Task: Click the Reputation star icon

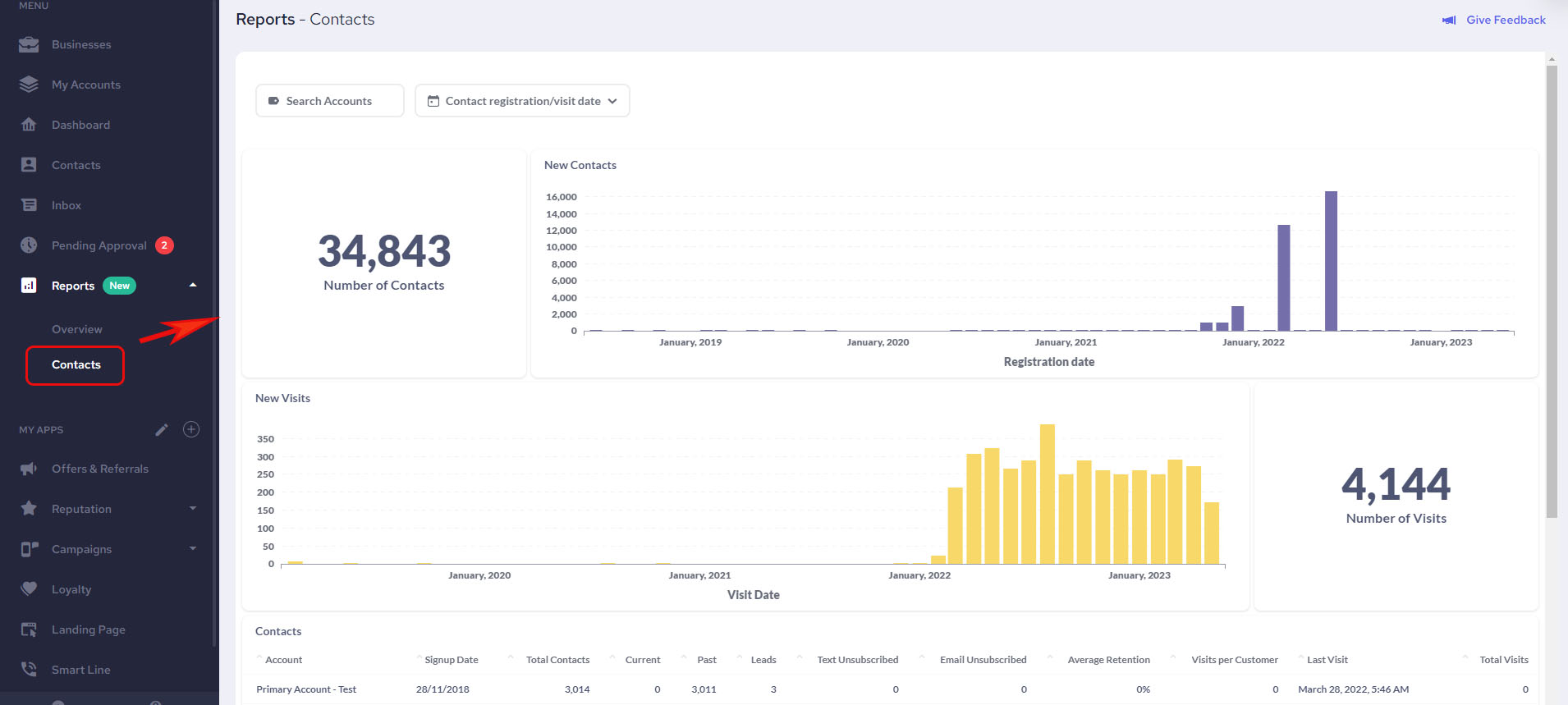Action: click(29, 509)
